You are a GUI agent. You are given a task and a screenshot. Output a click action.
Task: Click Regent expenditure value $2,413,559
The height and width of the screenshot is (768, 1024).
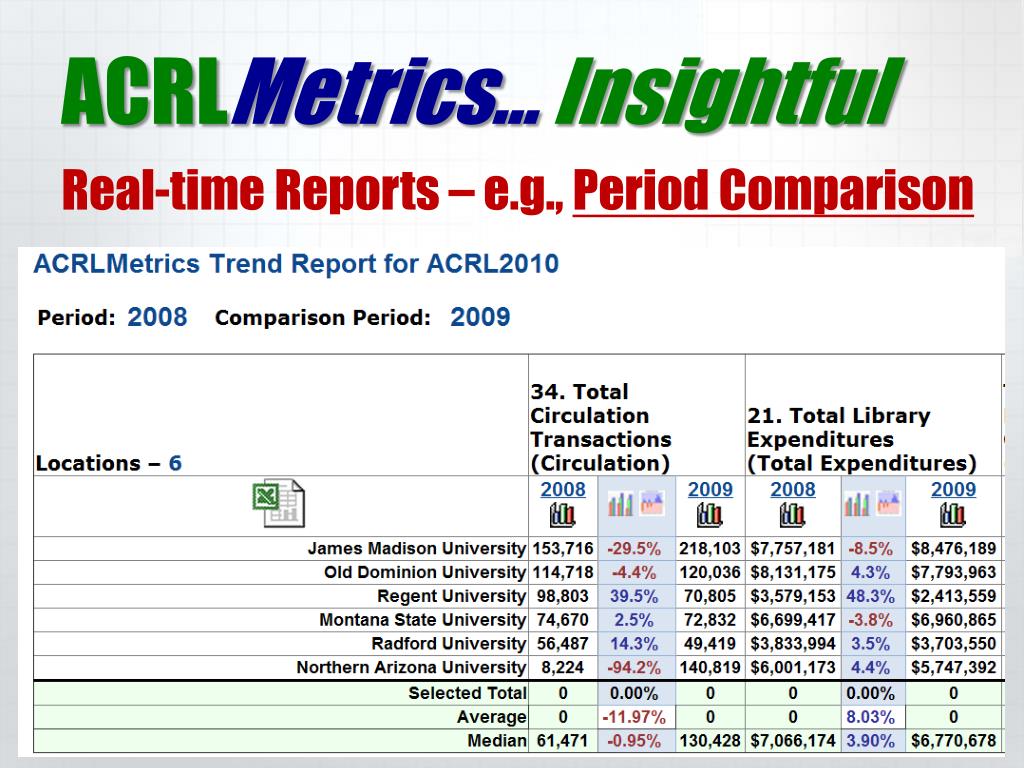point(953,596)
